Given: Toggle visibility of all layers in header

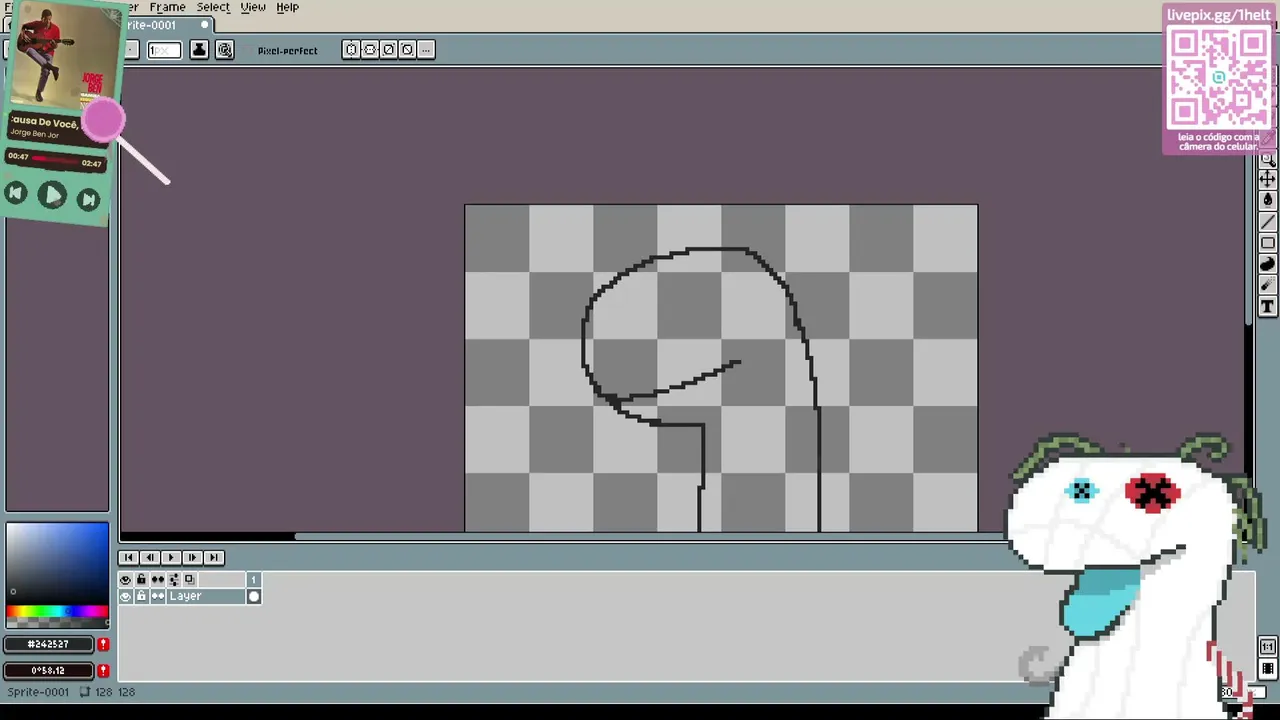Looking at the screenshot, I should click(125, 580).
